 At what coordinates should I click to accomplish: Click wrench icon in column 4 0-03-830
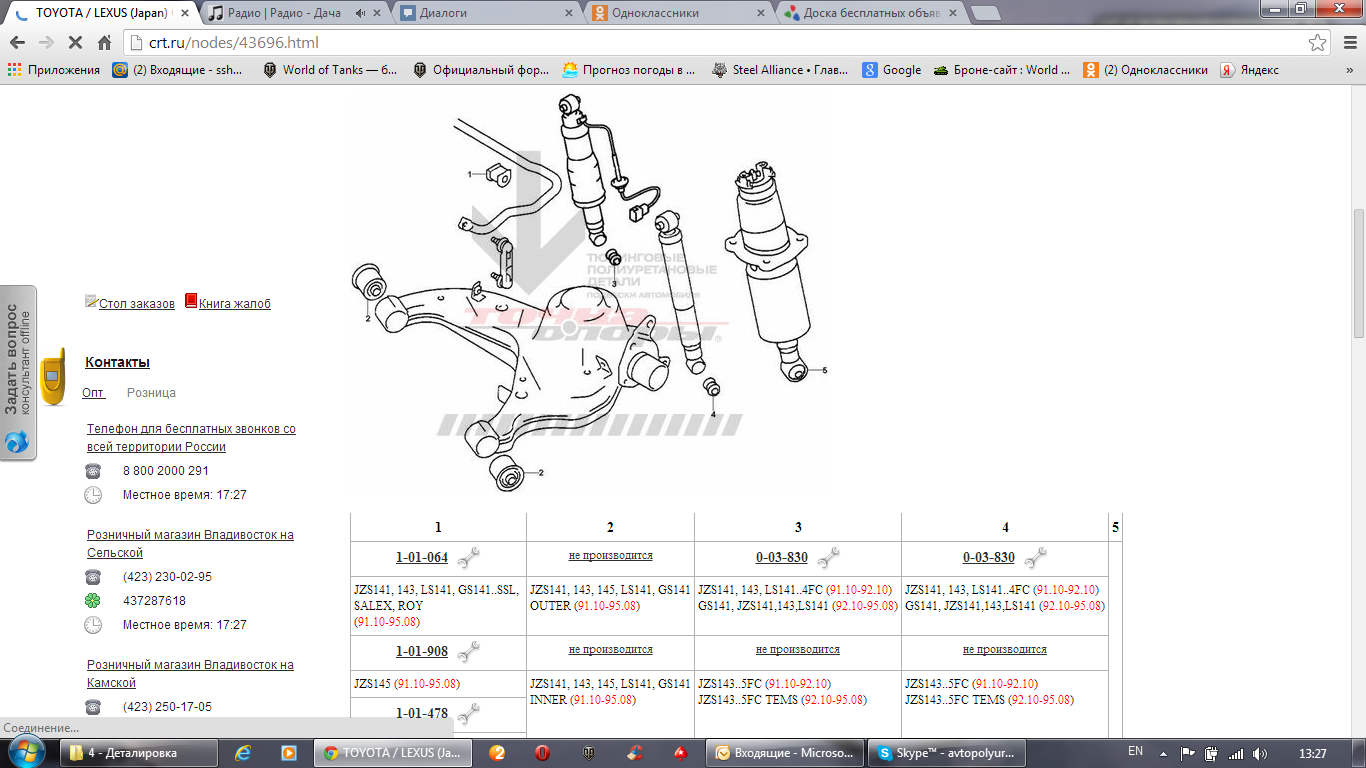(1035, 558)
